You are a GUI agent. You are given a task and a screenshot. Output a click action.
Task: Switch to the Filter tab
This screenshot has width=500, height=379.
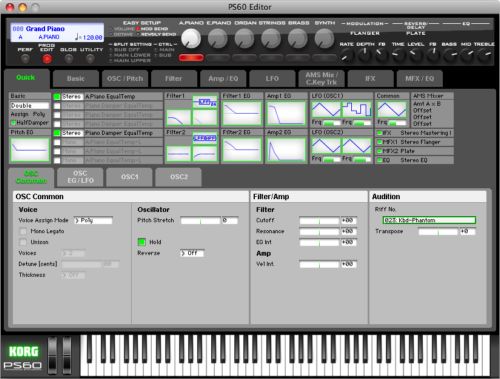(173, 79)
